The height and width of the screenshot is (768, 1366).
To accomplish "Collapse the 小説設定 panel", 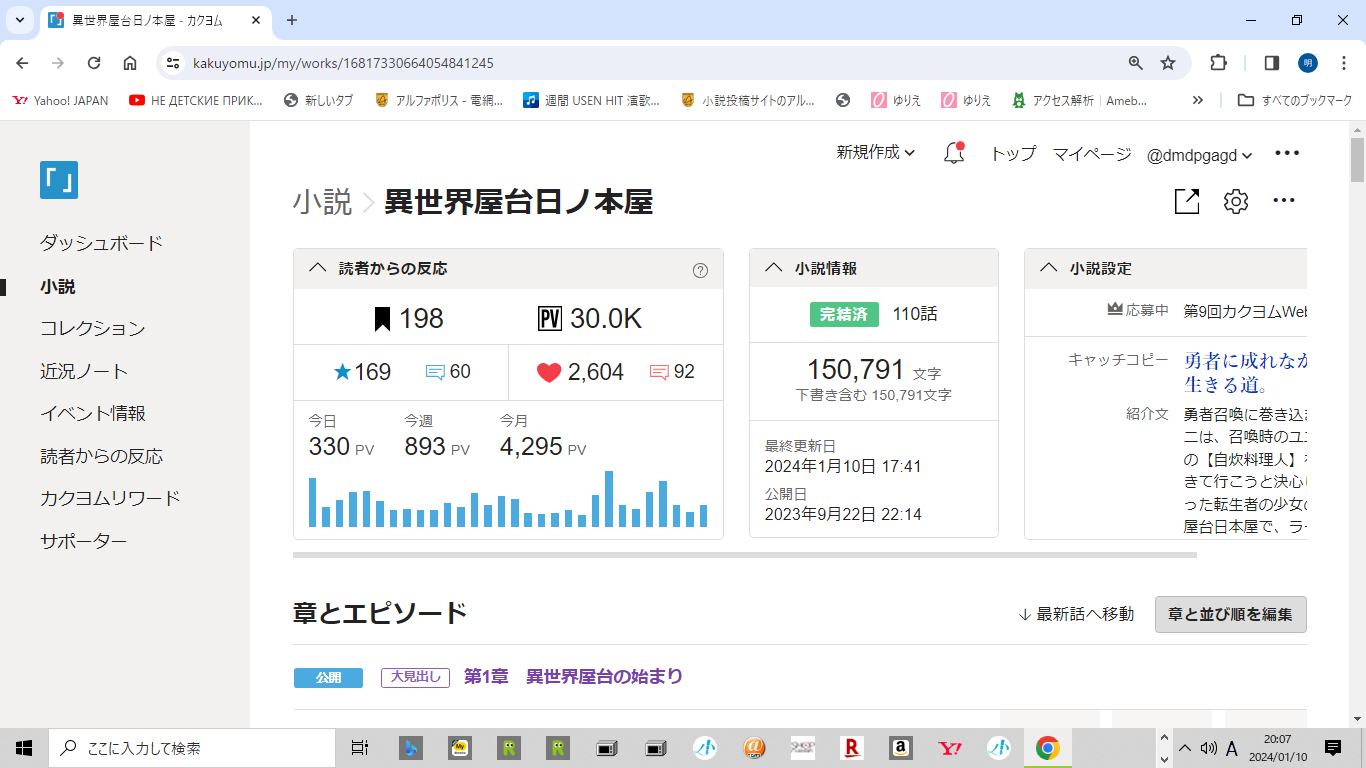I will coord(1048,268).
